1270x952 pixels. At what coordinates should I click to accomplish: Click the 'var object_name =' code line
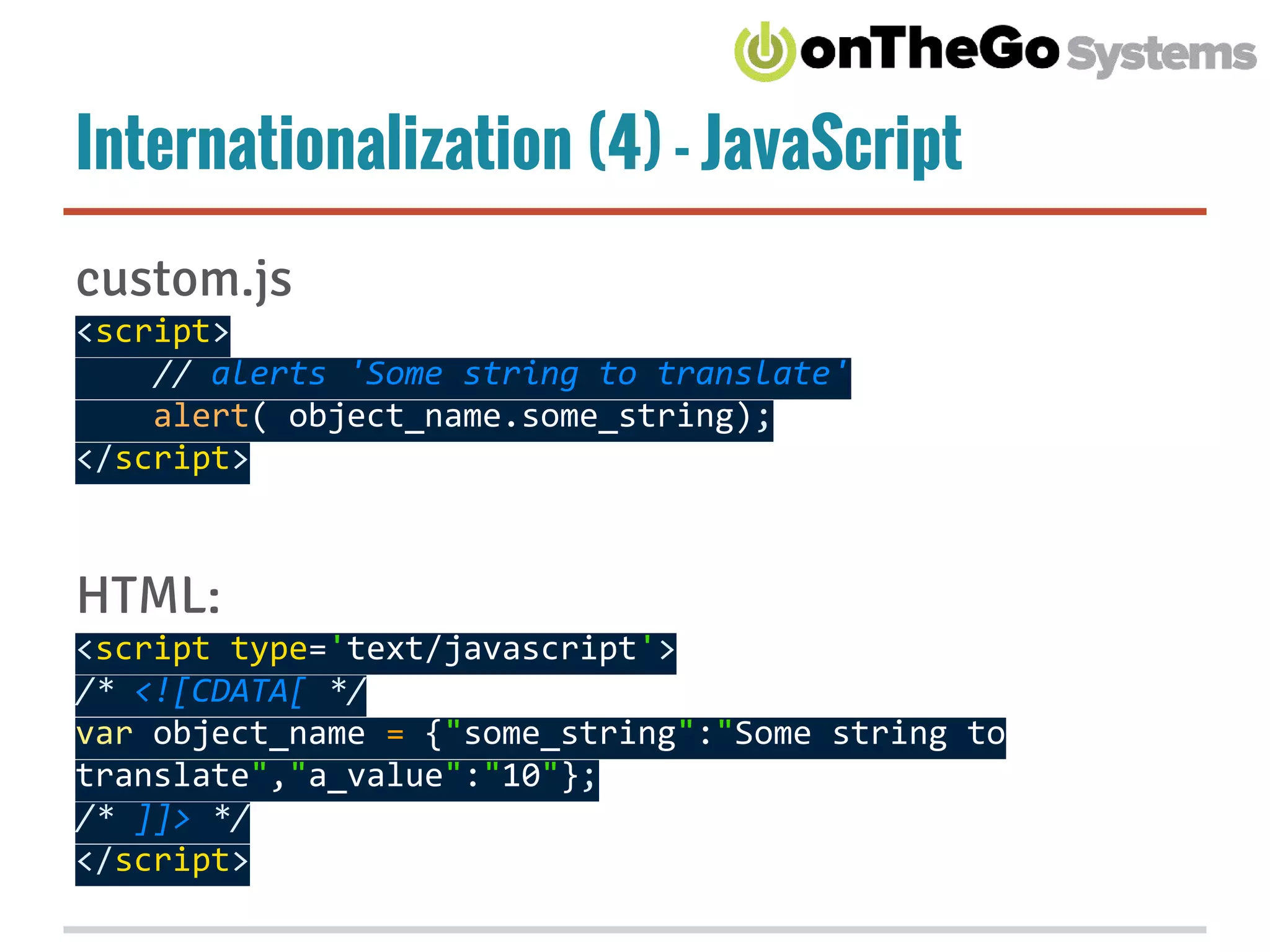[x=540, y=738]
